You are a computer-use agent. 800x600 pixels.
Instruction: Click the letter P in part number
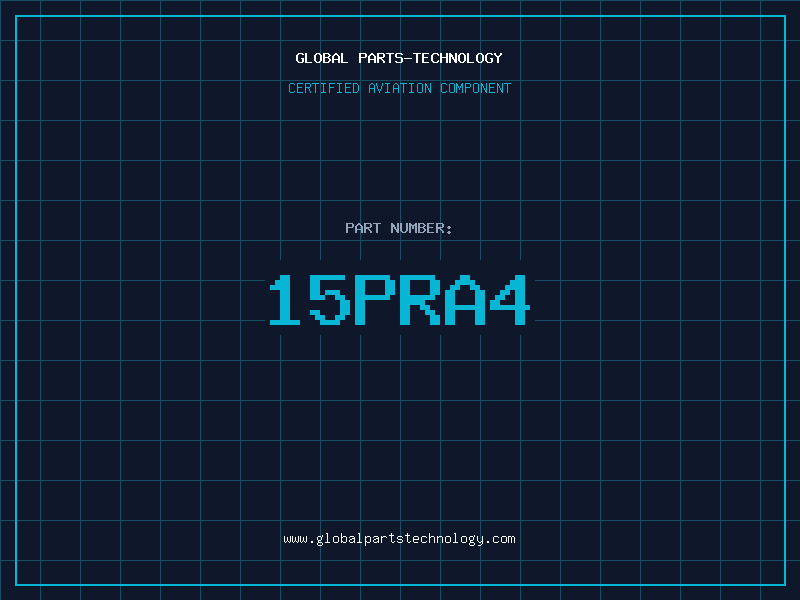point(375,300)
